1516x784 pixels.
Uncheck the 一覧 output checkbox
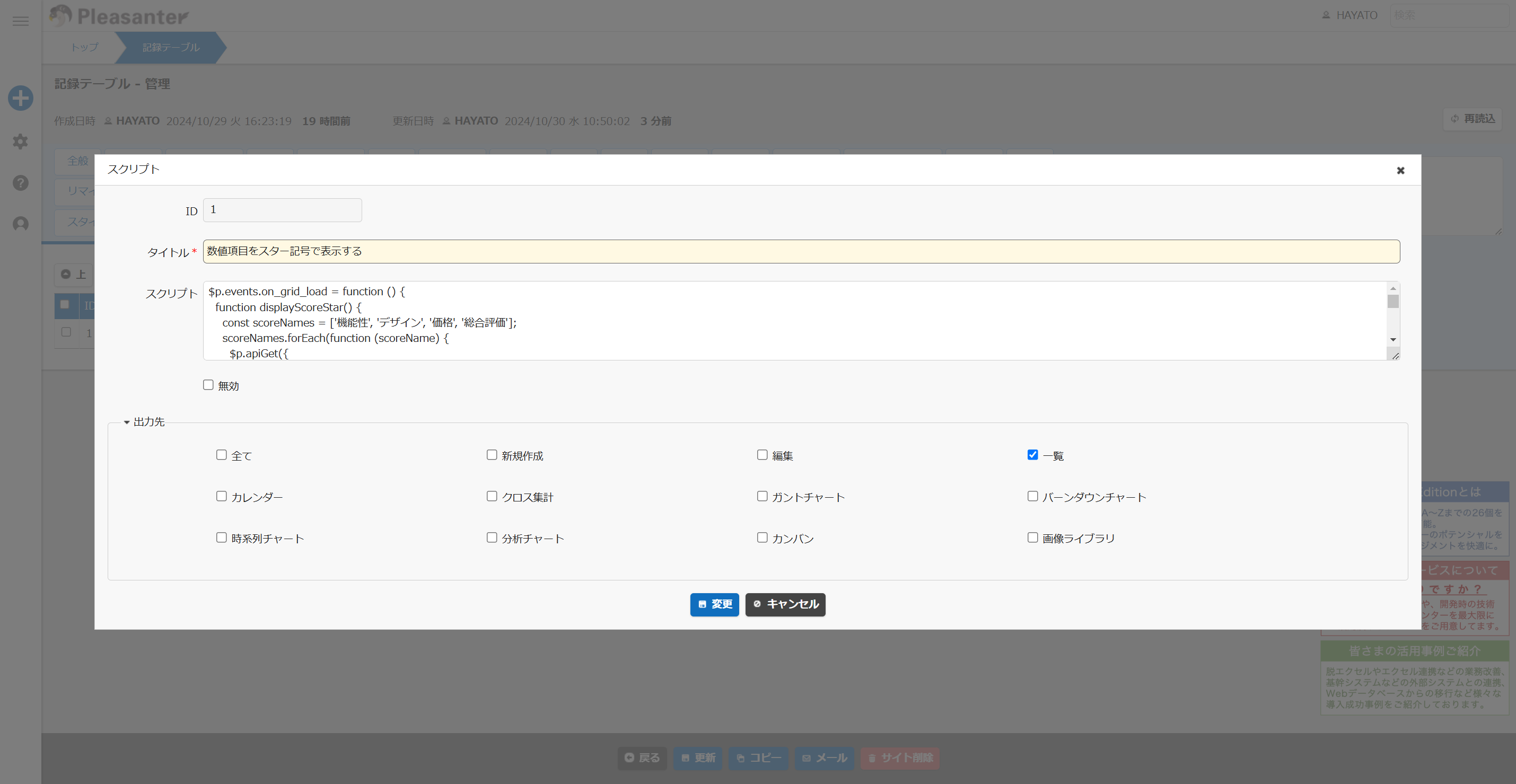point(1033,455)
